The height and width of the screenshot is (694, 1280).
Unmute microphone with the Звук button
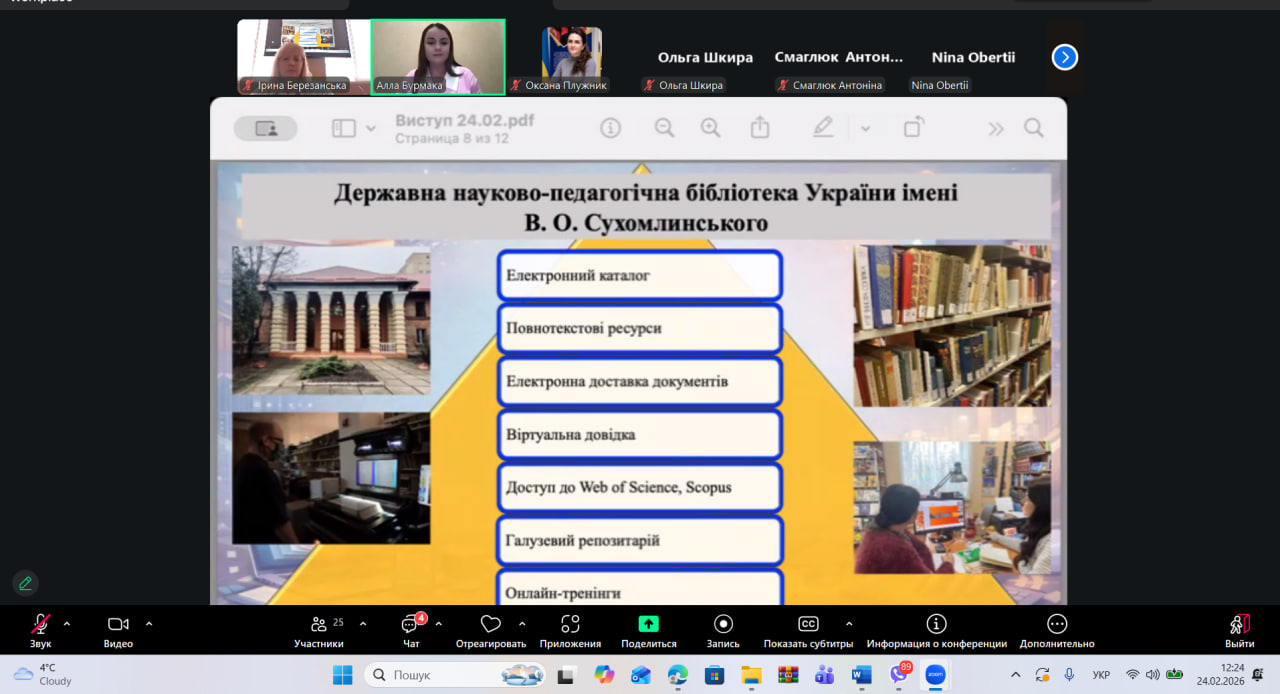tap(40, 625)
